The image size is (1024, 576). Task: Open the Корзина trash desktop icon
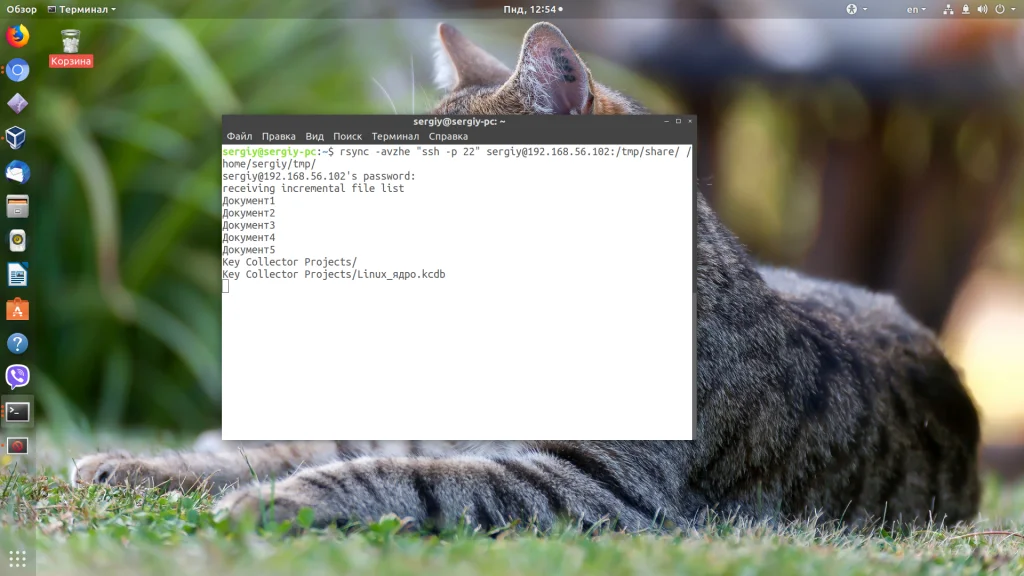tap(71, 48)
